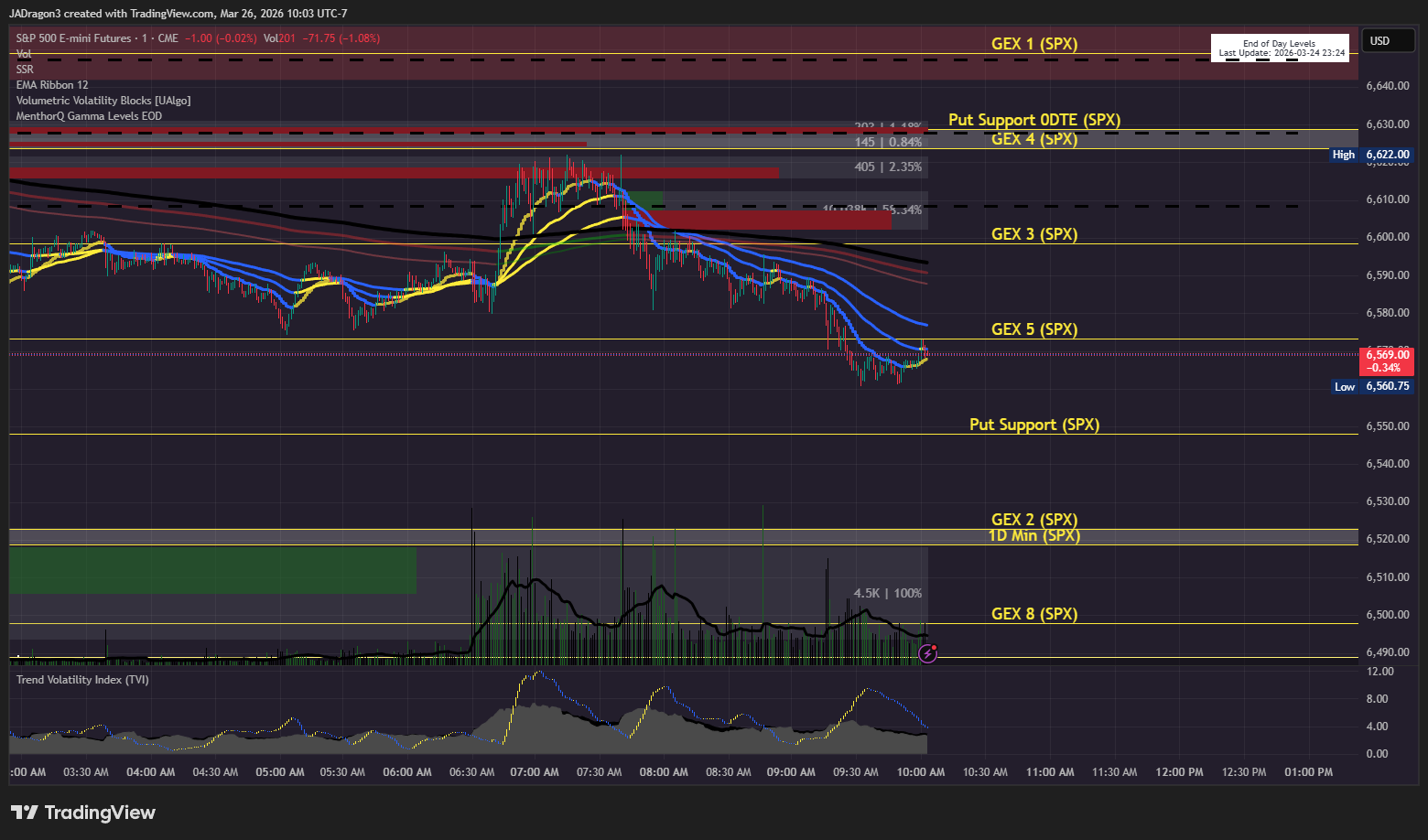Viewport: 1428px width, 840px height.
Task: Click the 0.00 value on TVI scale
Action: tap(1377, 754)
